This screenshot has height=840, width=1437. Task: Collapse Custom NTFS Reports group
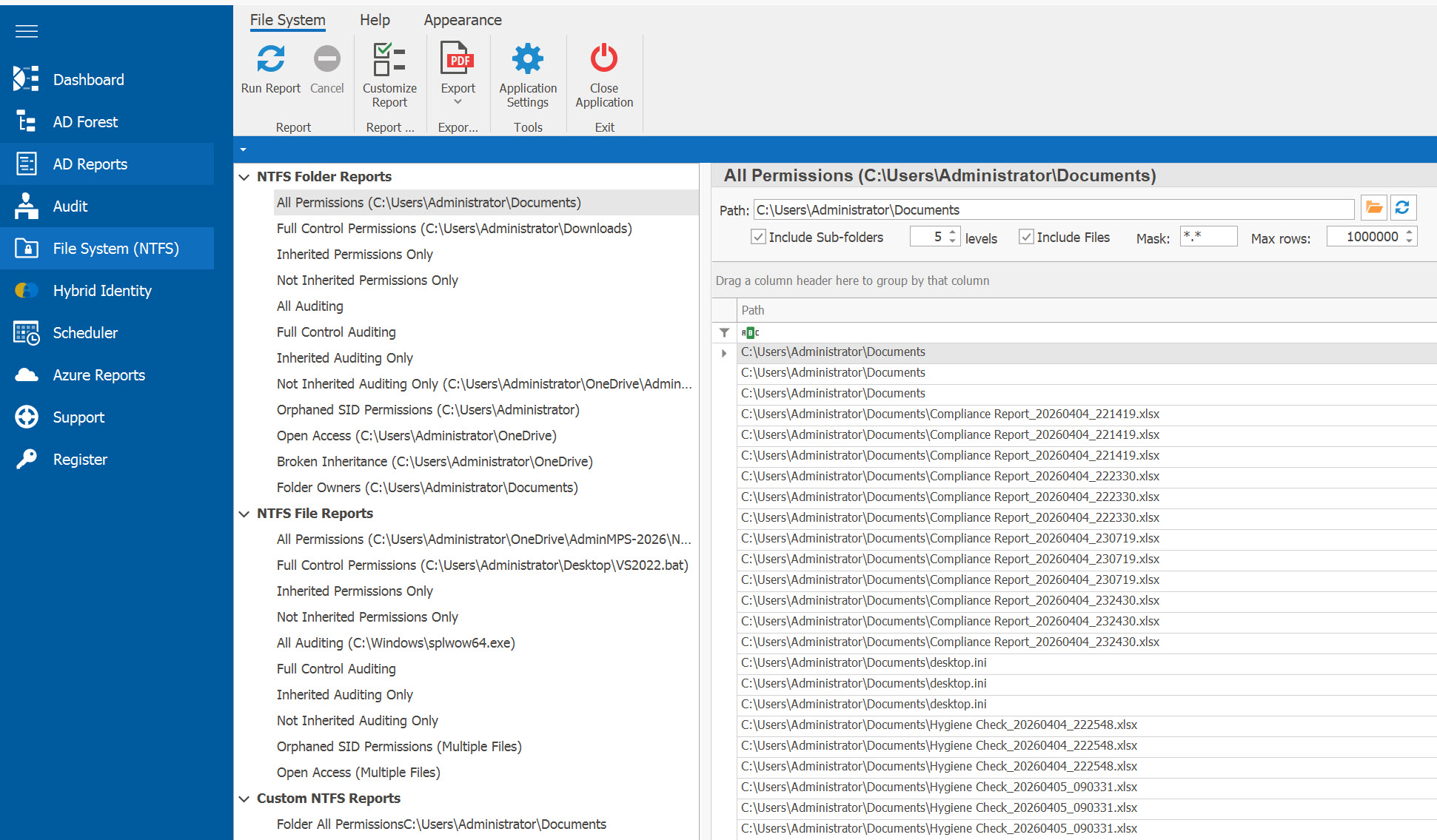coord(244,799)
